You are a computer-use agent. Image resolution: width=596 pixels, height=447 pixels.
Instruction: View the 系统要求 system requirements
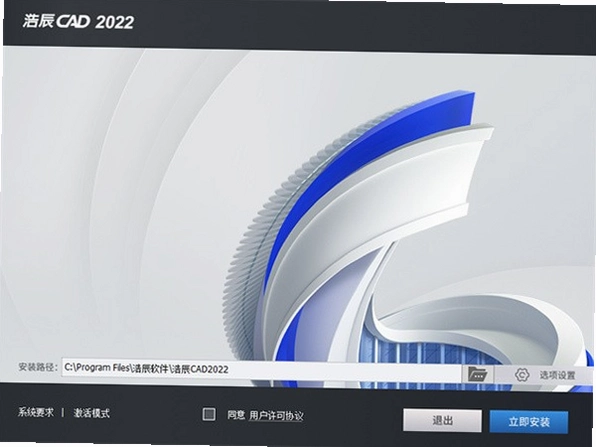[x=36, y=412]
